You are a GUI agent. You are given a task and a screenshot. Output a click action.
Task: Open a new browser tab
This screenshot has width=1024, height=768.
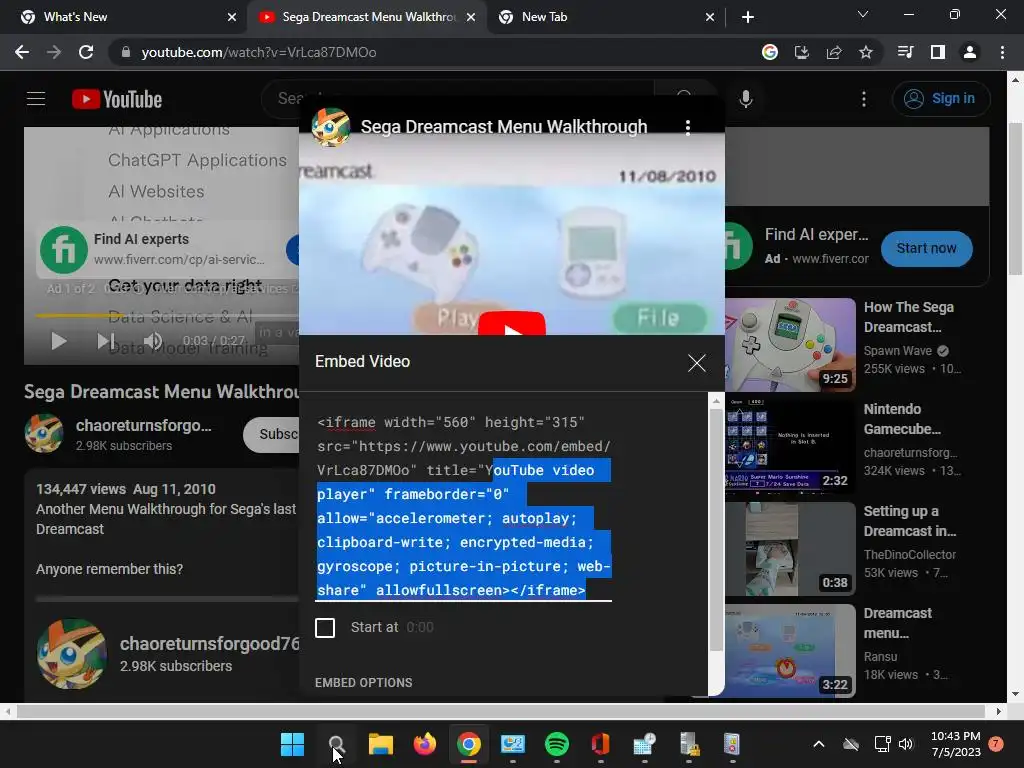point(748,17)
